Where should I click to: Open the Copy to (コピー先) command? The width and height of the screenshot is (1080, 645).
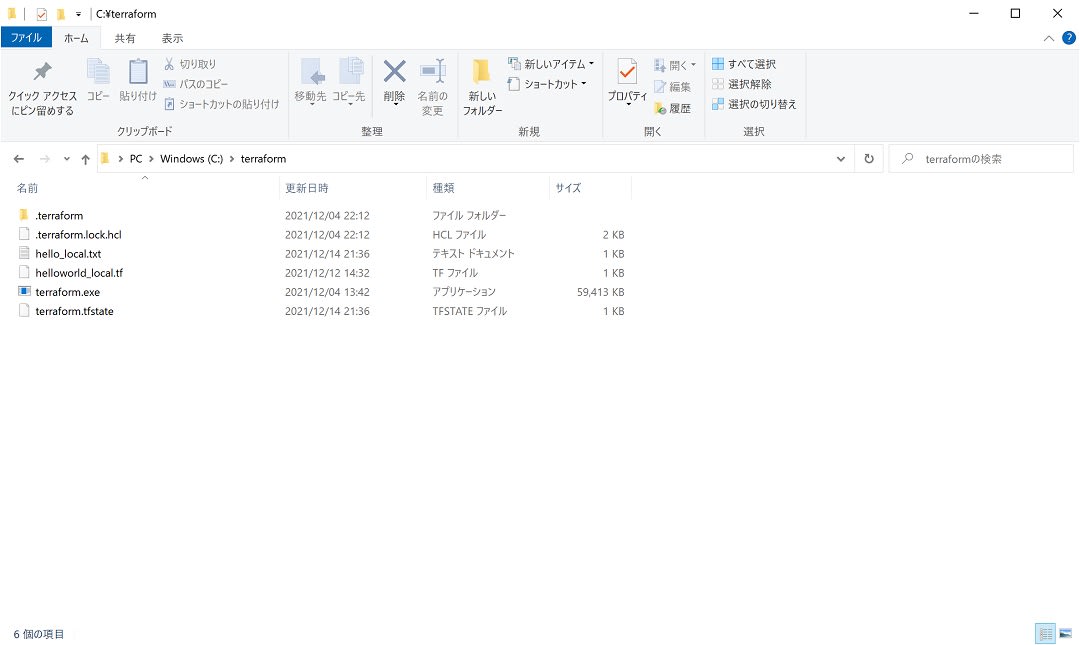click(349, 81)
